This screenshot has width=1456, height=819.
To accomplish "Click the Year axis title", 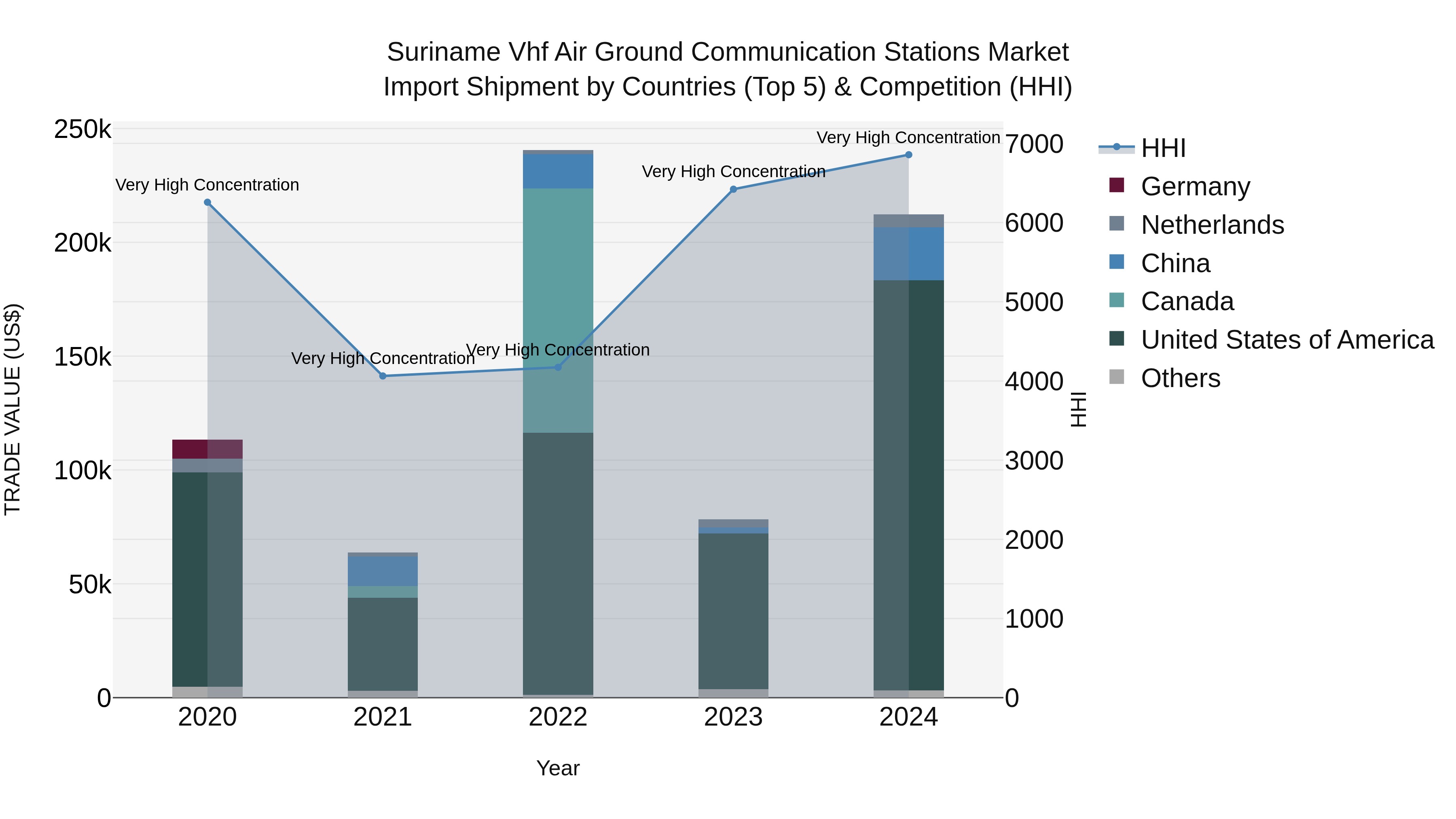I will coord(558,768).
